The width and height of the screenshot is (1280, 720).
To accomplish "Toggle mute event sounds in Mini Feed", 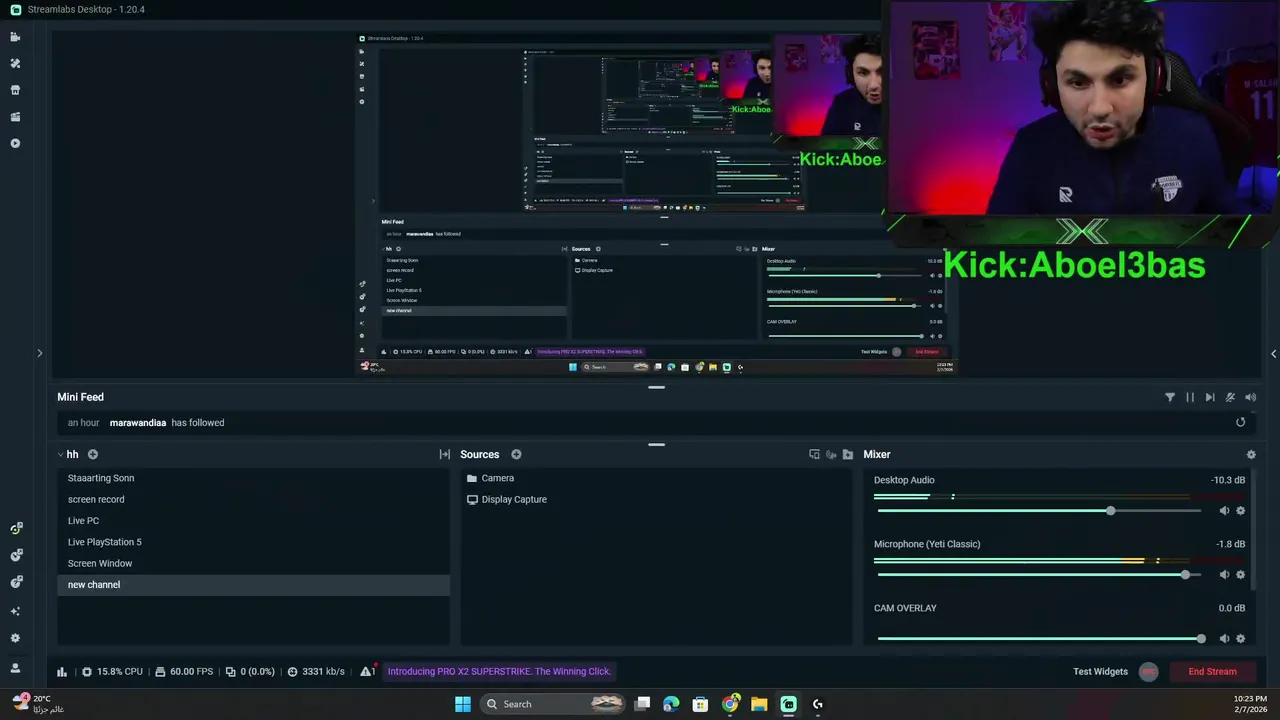I will (1230, 397).
